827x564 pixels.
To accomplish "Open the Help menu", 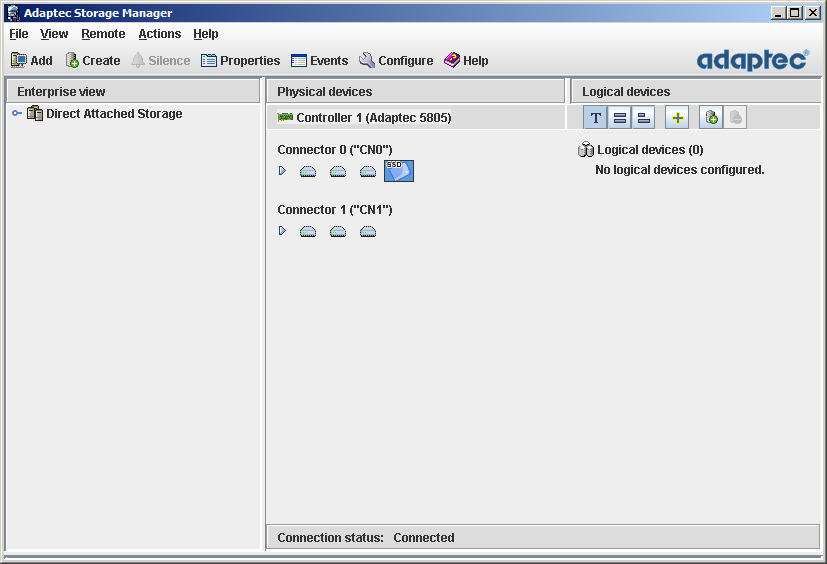I will pyautogui.click(x=206, y=34).
